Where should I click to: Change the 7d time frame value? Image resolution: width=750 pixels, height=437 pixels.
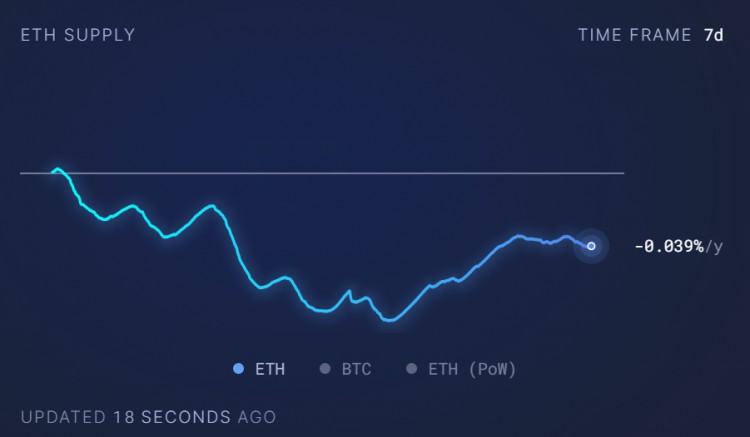tap(714, 35)
